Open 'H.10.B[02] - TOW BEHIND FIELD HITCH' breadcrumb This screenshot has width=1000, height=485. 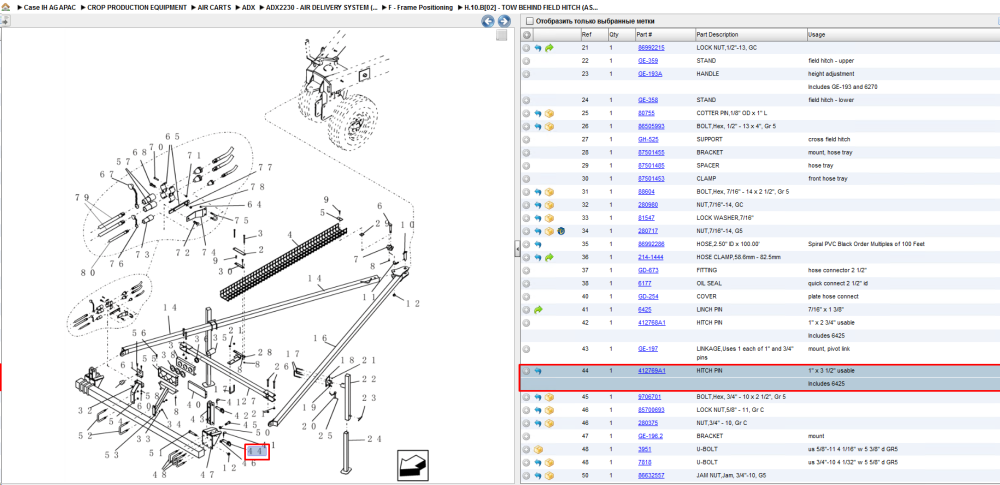pos(531,8)
